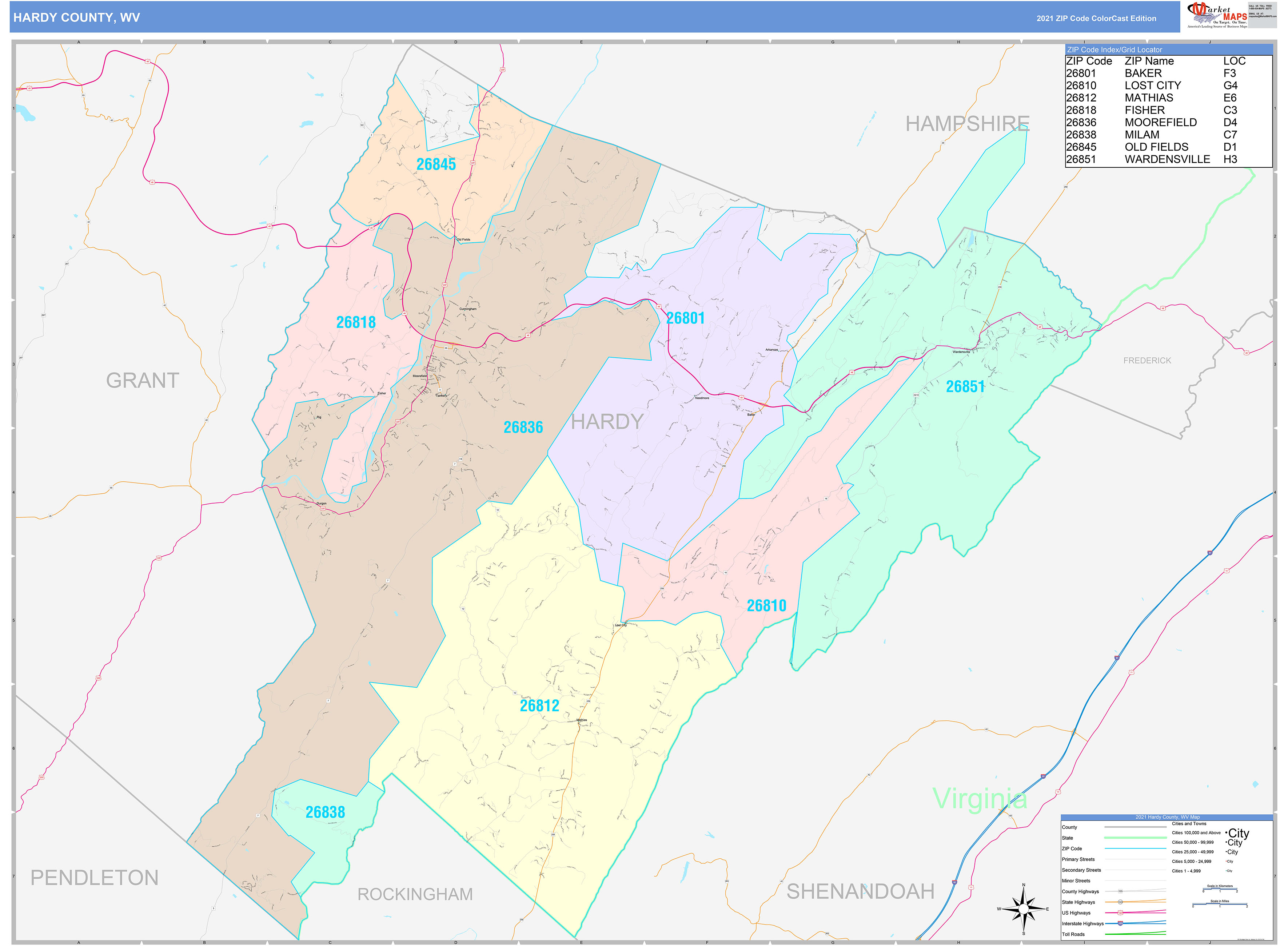Viewport: 1288px width, 946px height.
Task: Click the Scale in Miles bar
Action: point(1220,904)
